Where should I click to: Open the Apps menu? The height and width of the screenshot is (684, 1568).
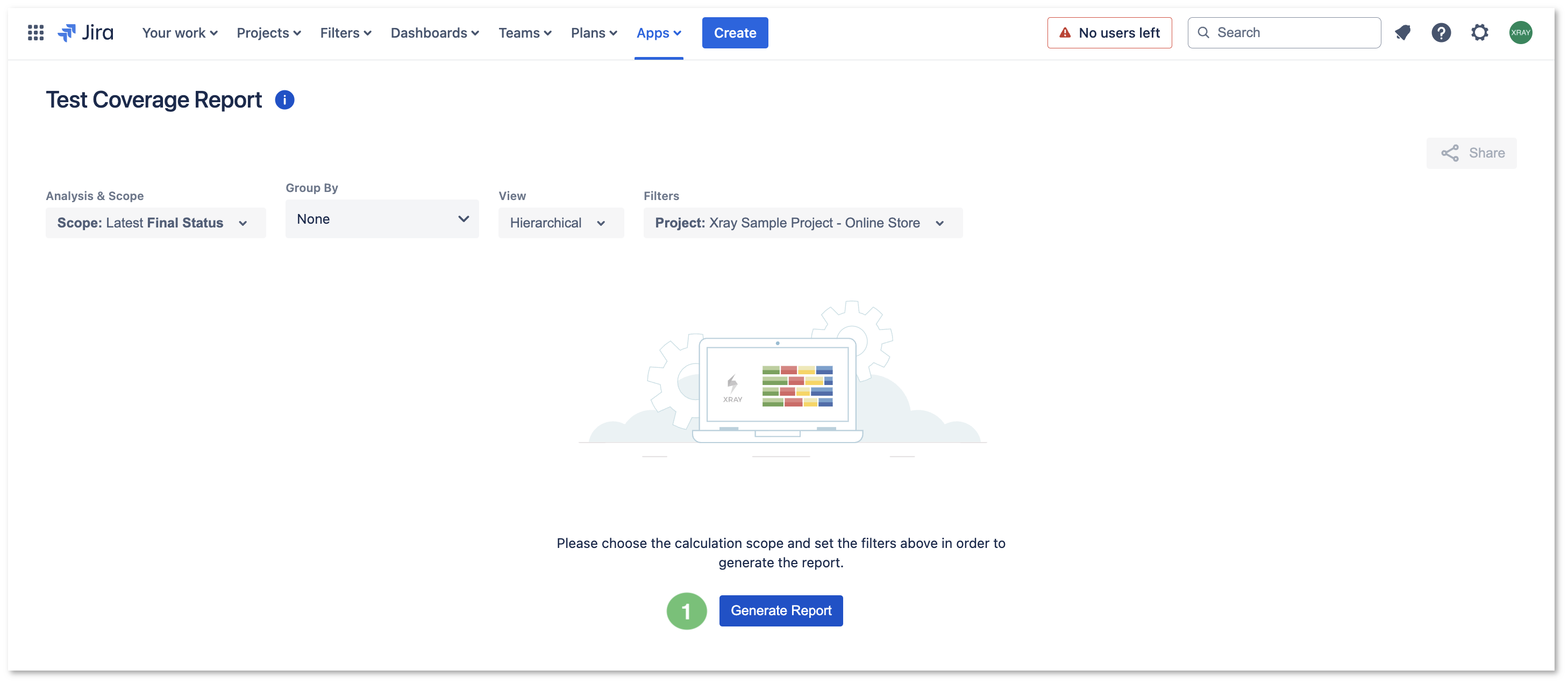pos(659,33)
